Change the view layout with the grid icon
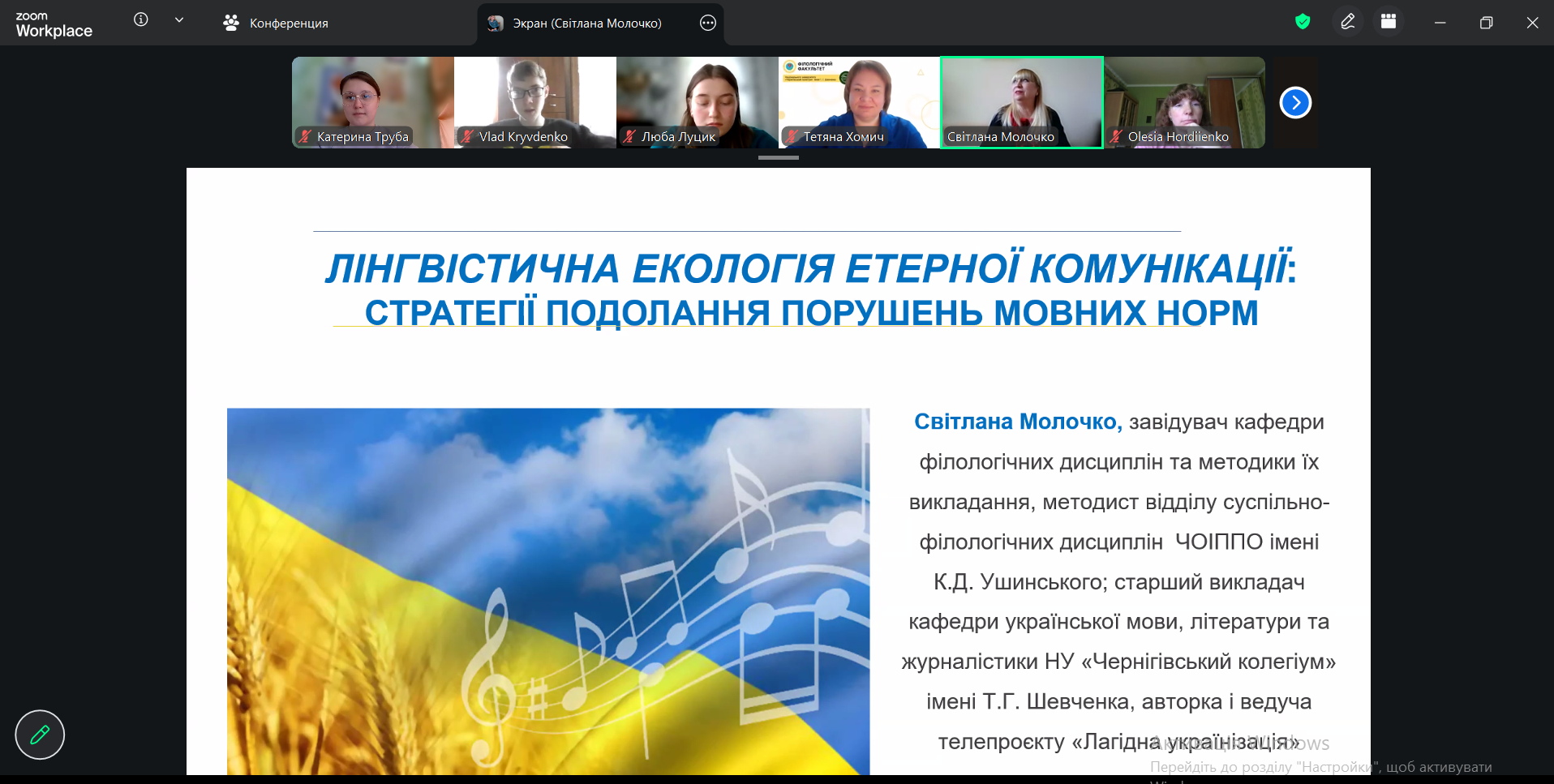 tap(1389, 22)
